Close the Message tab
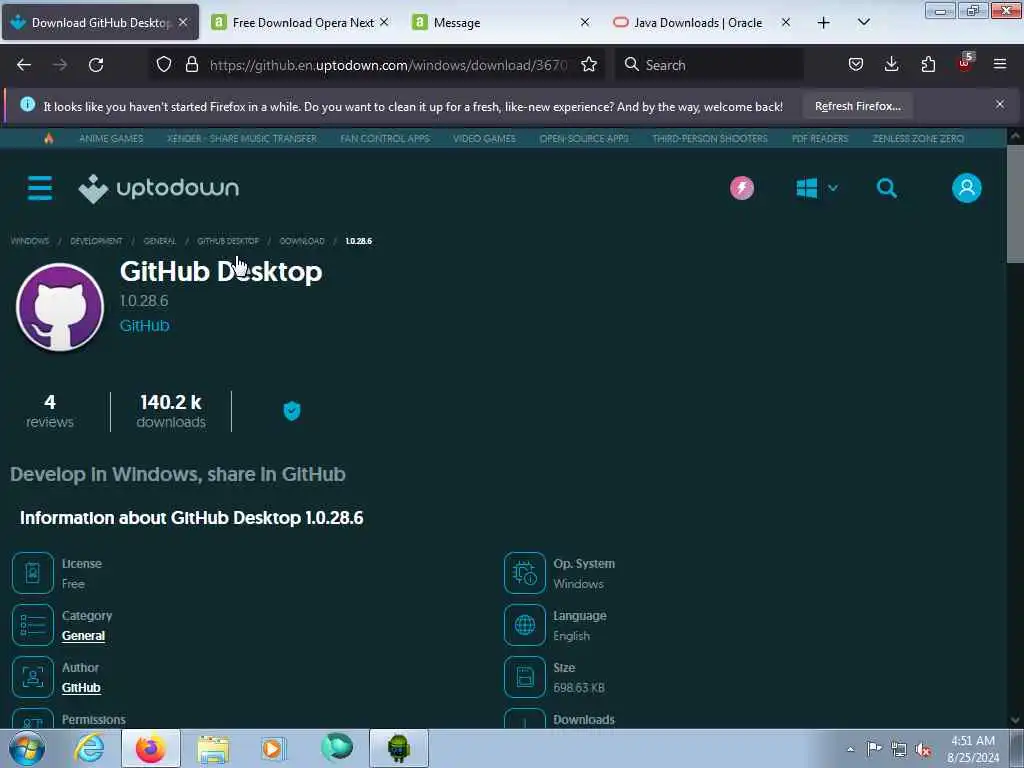The height and width of the screenshot is (768, 1024). coord(585,22)
